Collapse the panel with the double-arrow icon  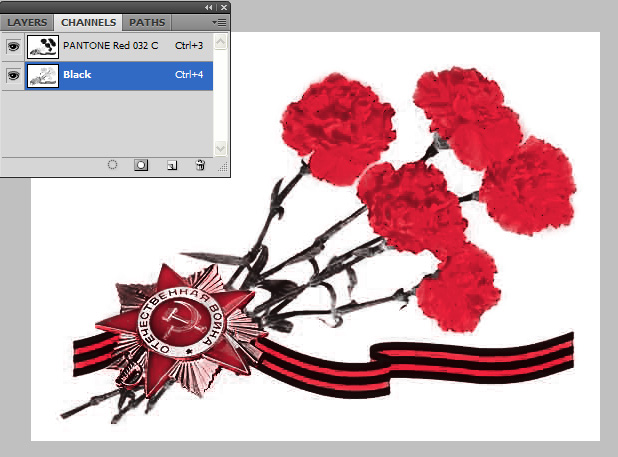pyautogui.click(x=208, y=7)
